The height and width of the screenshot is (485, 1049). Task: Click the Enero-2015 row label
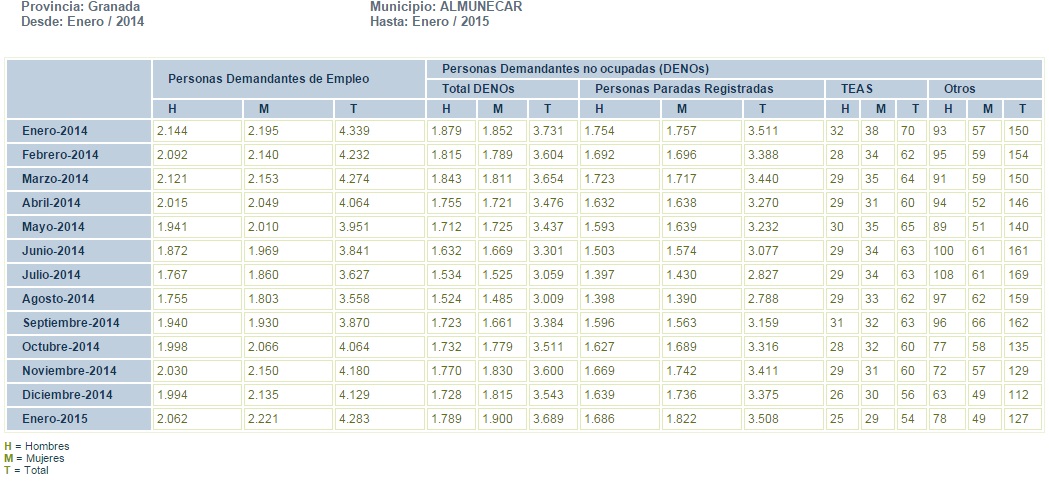pyautogui.click(x=50, y=419)
